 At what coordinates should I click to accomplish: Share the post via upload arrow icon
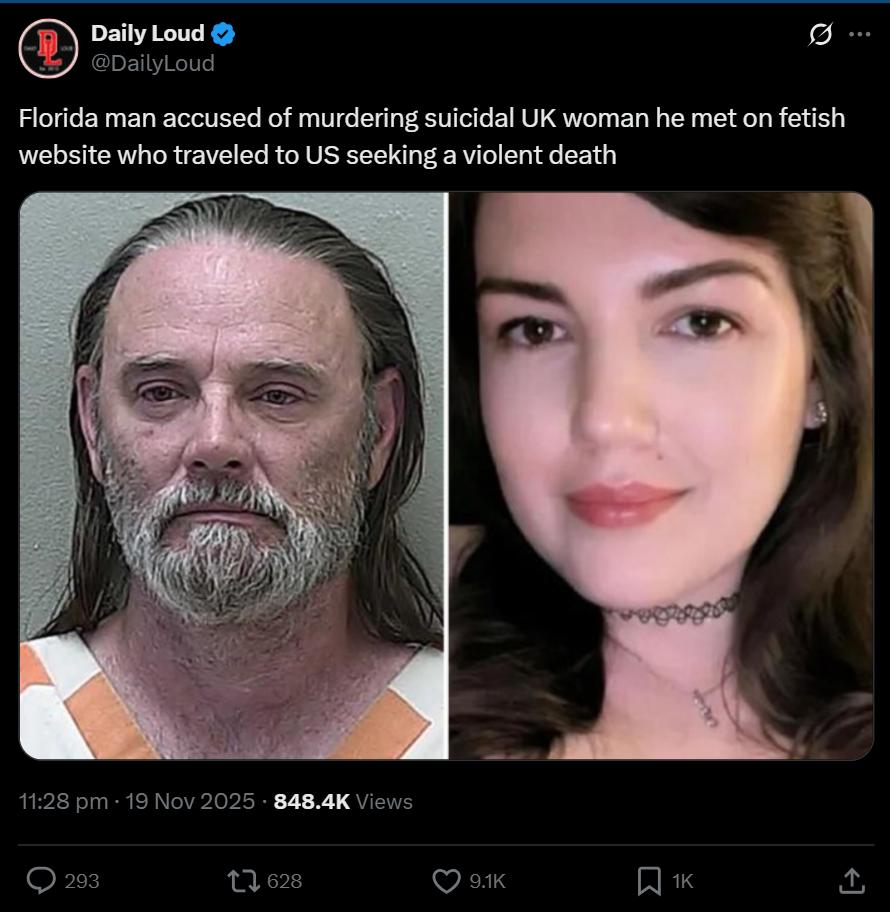(852, 881)
